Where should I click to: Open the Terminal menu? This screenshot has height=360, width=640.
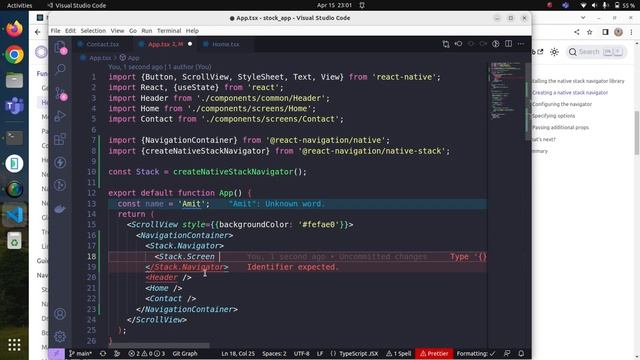click(169, 31)
